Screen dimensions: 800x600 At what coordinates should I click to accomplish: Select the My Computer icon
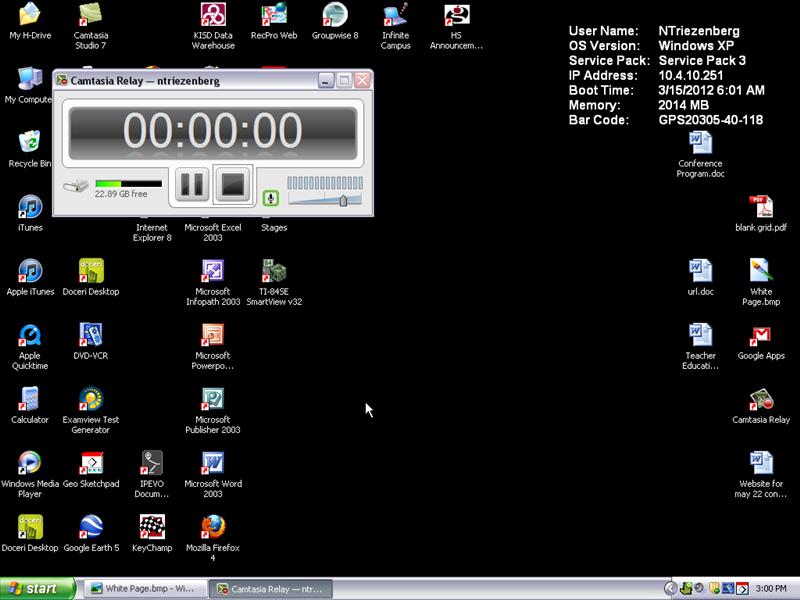click(28, 85)
